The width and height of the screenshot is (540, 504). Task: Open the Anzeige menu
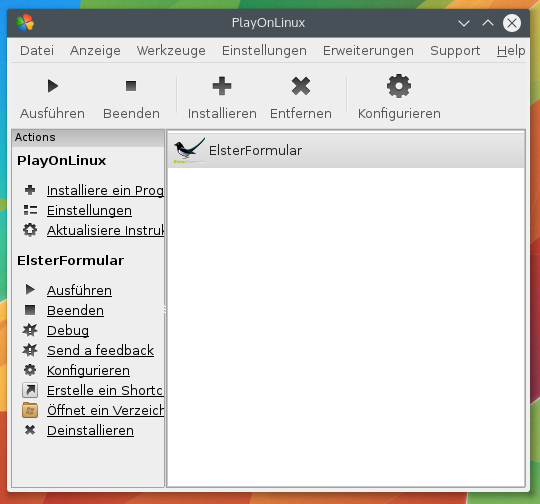[x=95, y=51]
